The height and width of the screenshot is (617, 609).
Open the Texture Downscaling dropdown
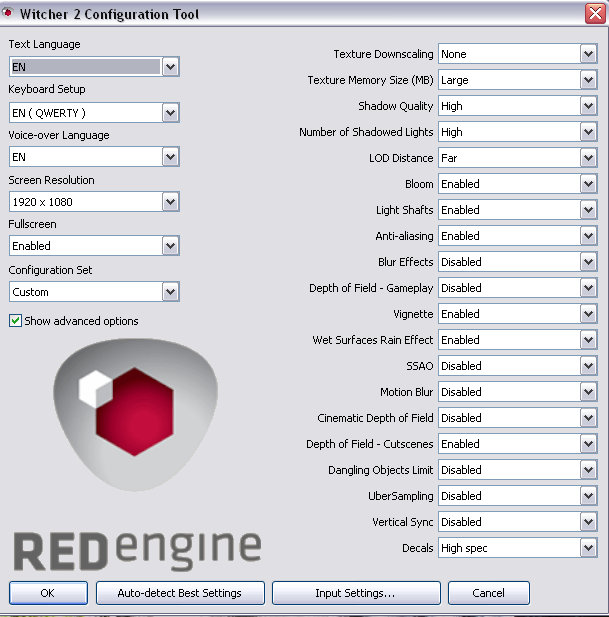pyautogui.click(x=518, y=54)
